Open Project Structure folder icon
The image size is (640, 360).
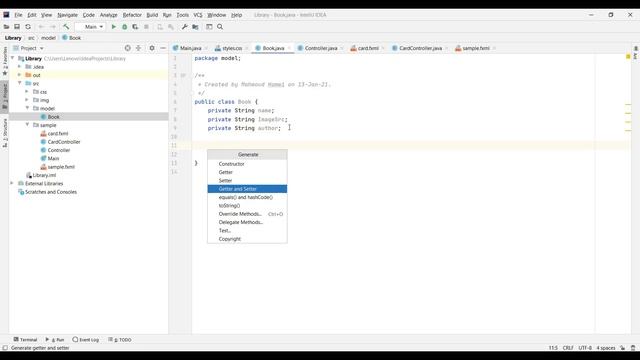coord(195,27)
